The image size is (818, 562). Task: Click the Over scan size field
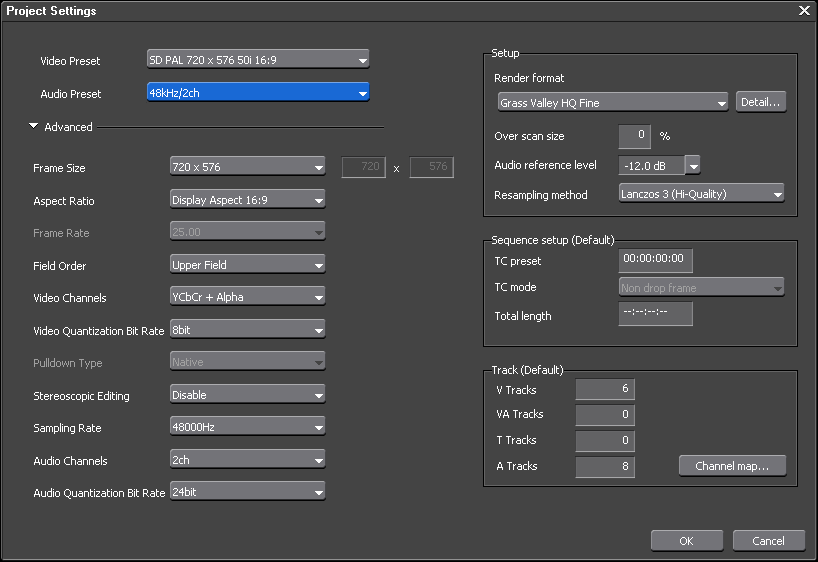(x=634, y=135)
